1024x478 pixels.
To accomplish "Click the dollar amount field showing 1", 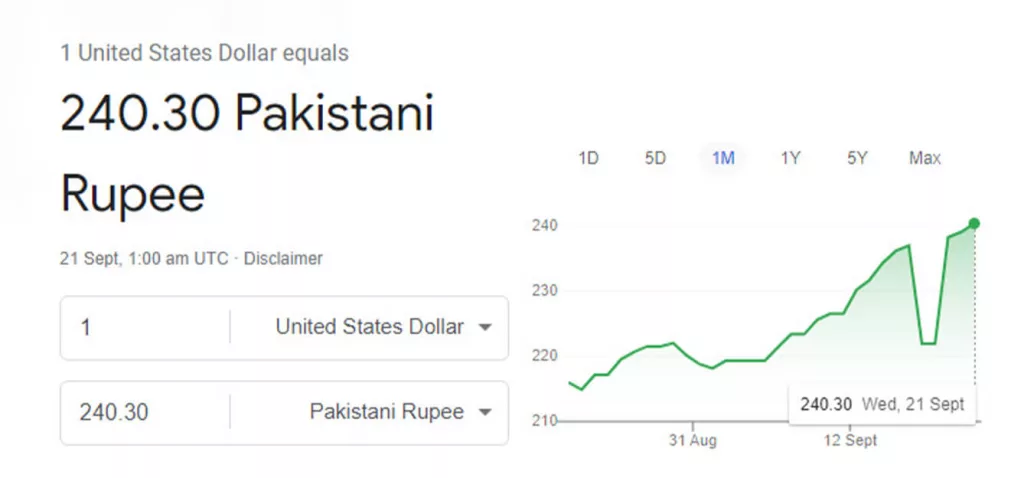I will 145,327.
